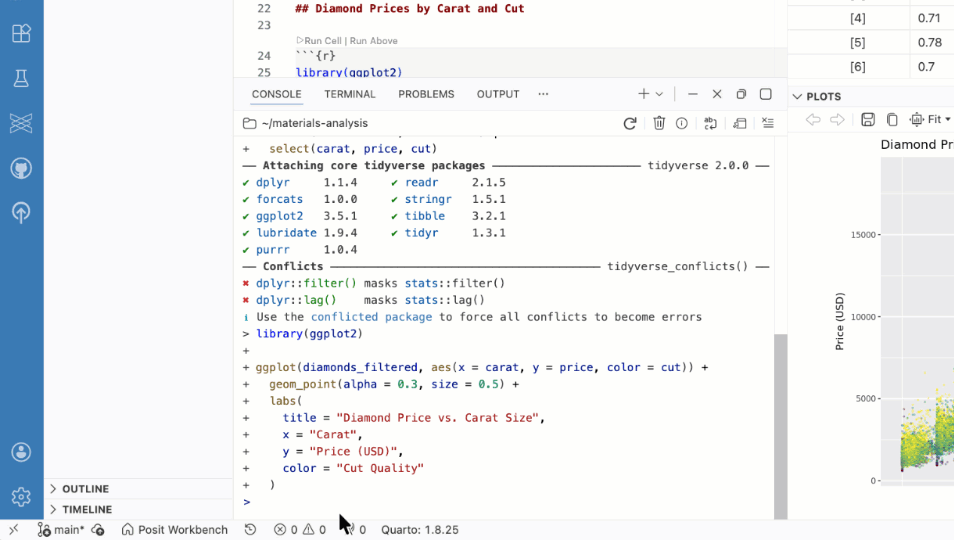Clear the console output
954x540 pixels.
(768, 124)
